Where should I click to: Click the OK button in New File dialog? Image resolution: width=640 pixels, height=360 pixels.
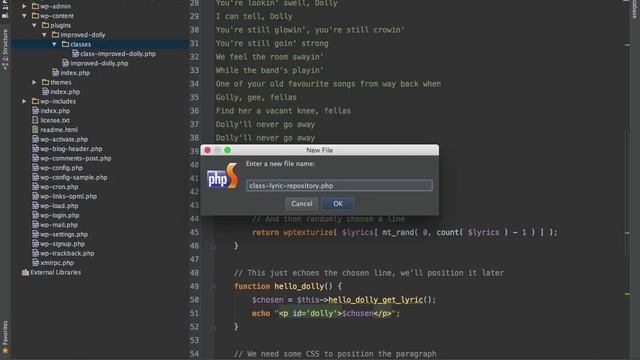pos(338,204)
